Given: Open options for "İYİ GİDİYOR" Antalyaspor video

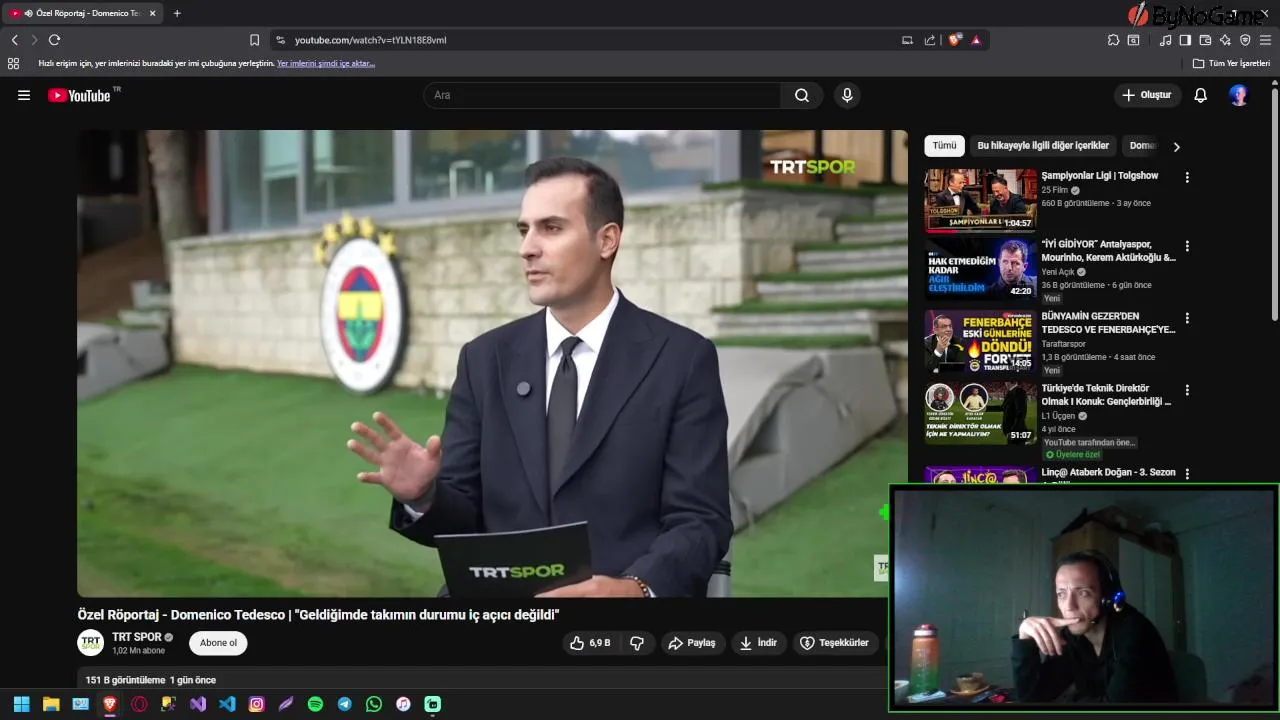Looking at the screenshot, I should [1187, 246].
